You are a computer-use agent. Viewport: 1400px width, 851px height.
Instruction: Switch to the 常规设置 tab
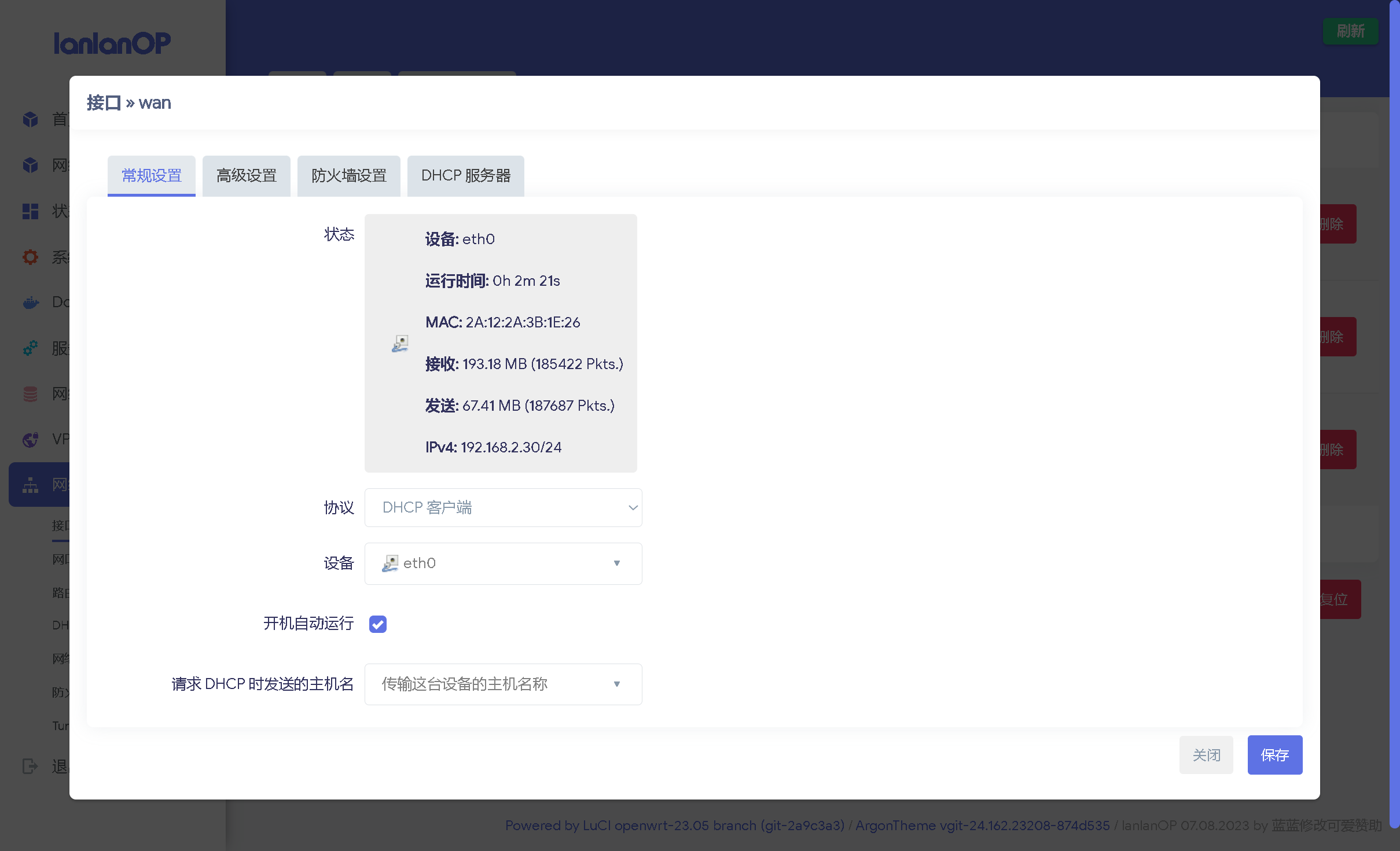(152, 175)
